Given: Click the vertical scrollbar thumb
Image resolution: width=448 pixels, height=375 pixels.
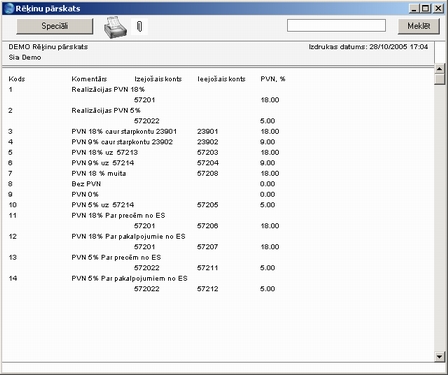Looking at the screenshot, I should (x=439, y=79).
